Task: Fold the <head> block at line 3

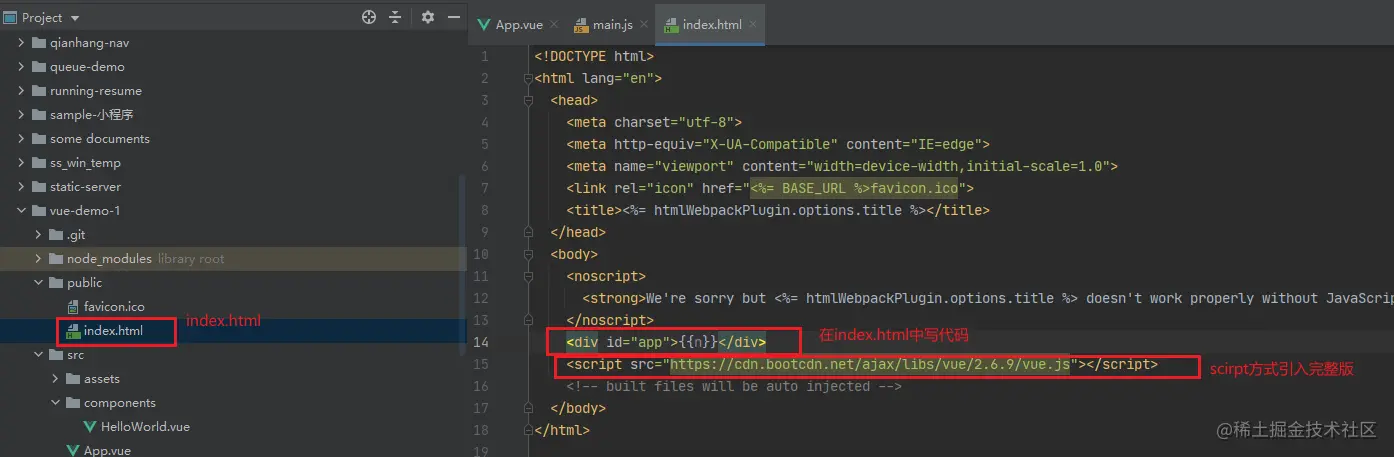Action: [x=526, y=100]
